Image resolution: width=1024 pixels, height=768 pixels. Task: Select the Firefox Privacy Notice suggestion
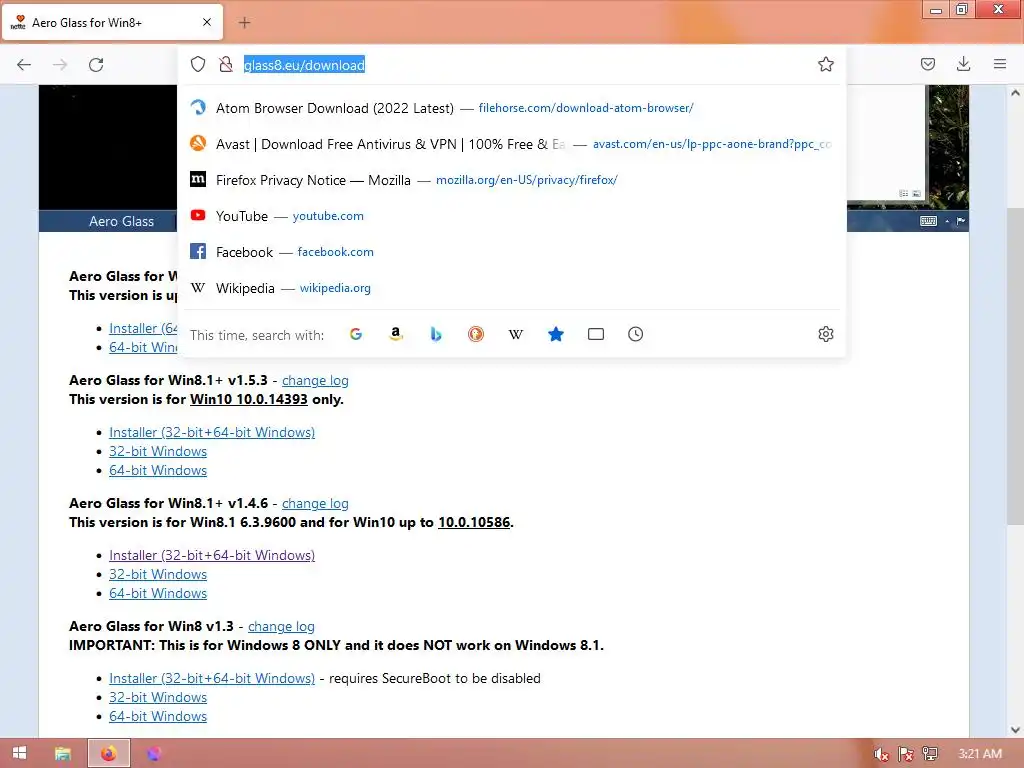[x=512, y=180]
